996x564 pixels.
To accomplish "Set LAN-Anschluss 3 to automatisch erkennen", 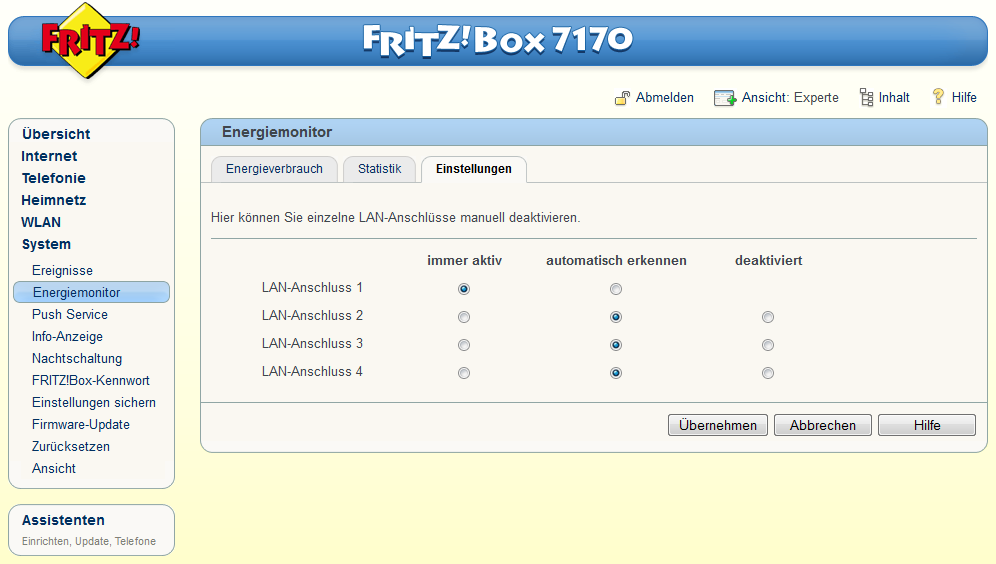I will (x=616, y=345).
